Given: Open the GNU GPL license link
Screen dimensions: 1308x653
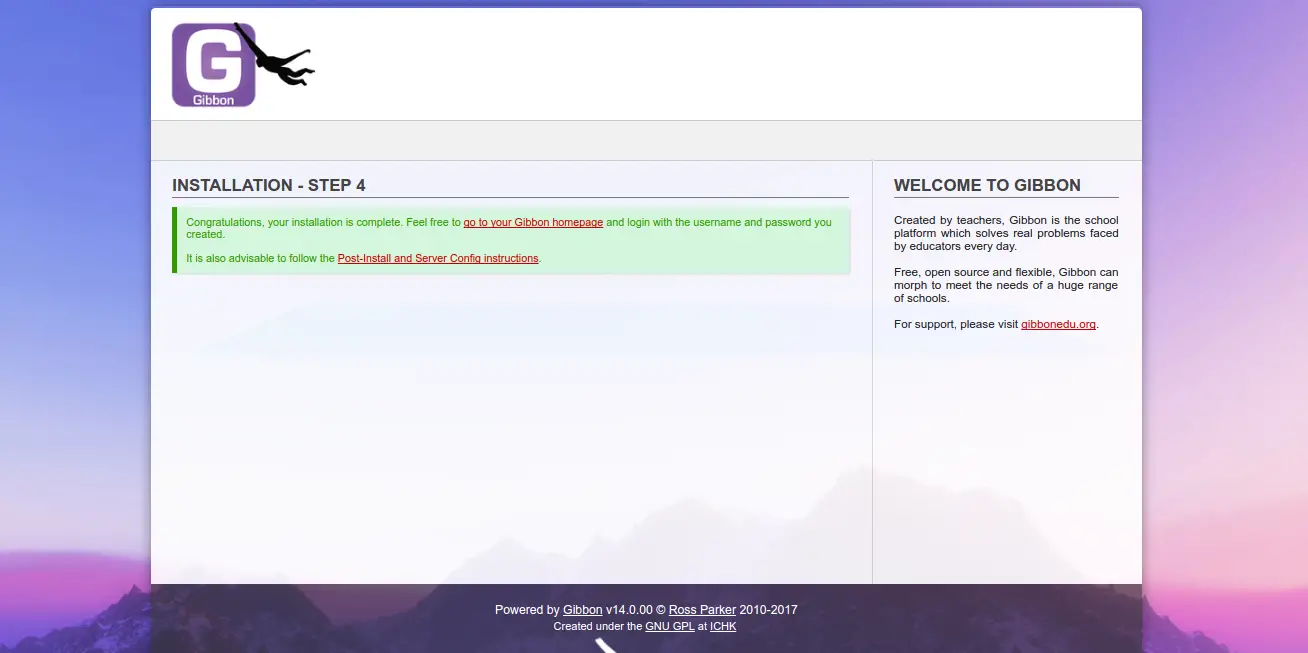Looking at the screenshot, I should [x=670, y=626].
